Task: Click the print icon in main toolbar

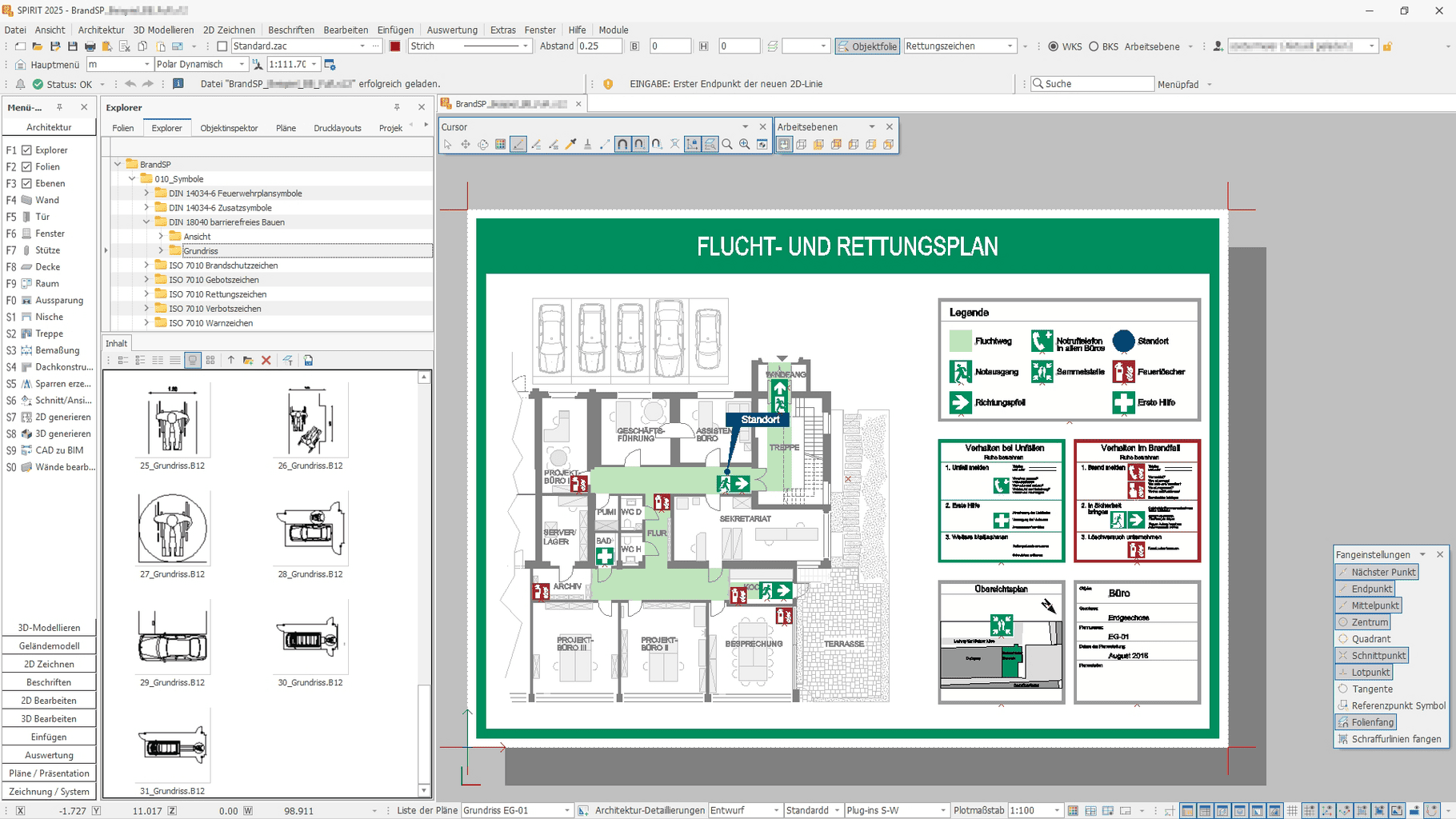Action: click(90, 46)
